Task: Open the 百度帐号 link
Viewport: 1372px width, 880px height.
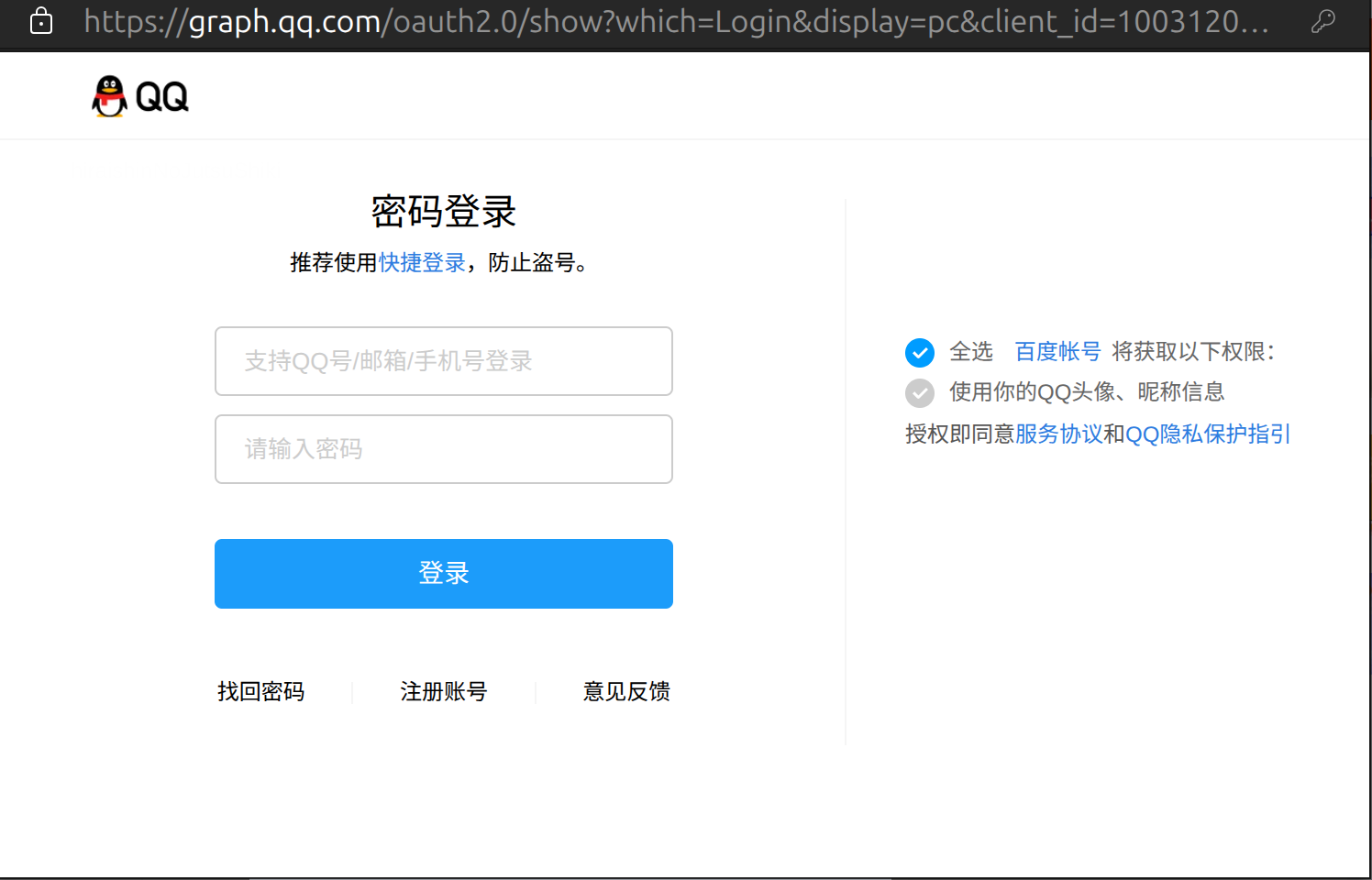Action: tap(1057, 351)
